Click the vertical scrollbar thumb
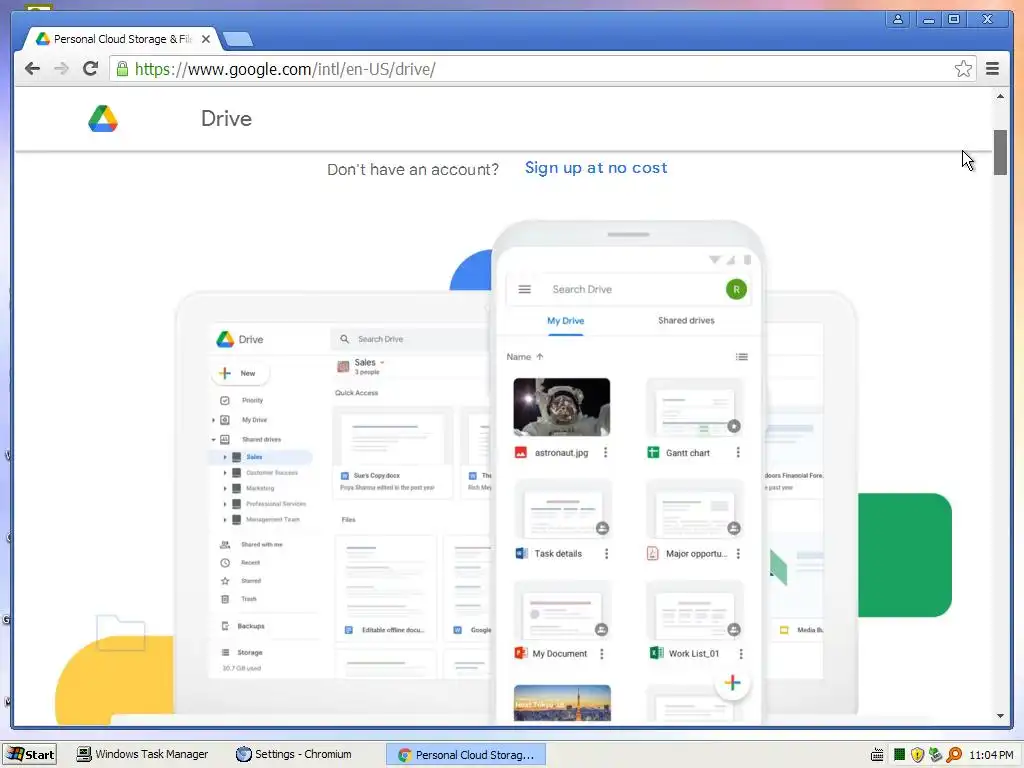 [1000, 152]
